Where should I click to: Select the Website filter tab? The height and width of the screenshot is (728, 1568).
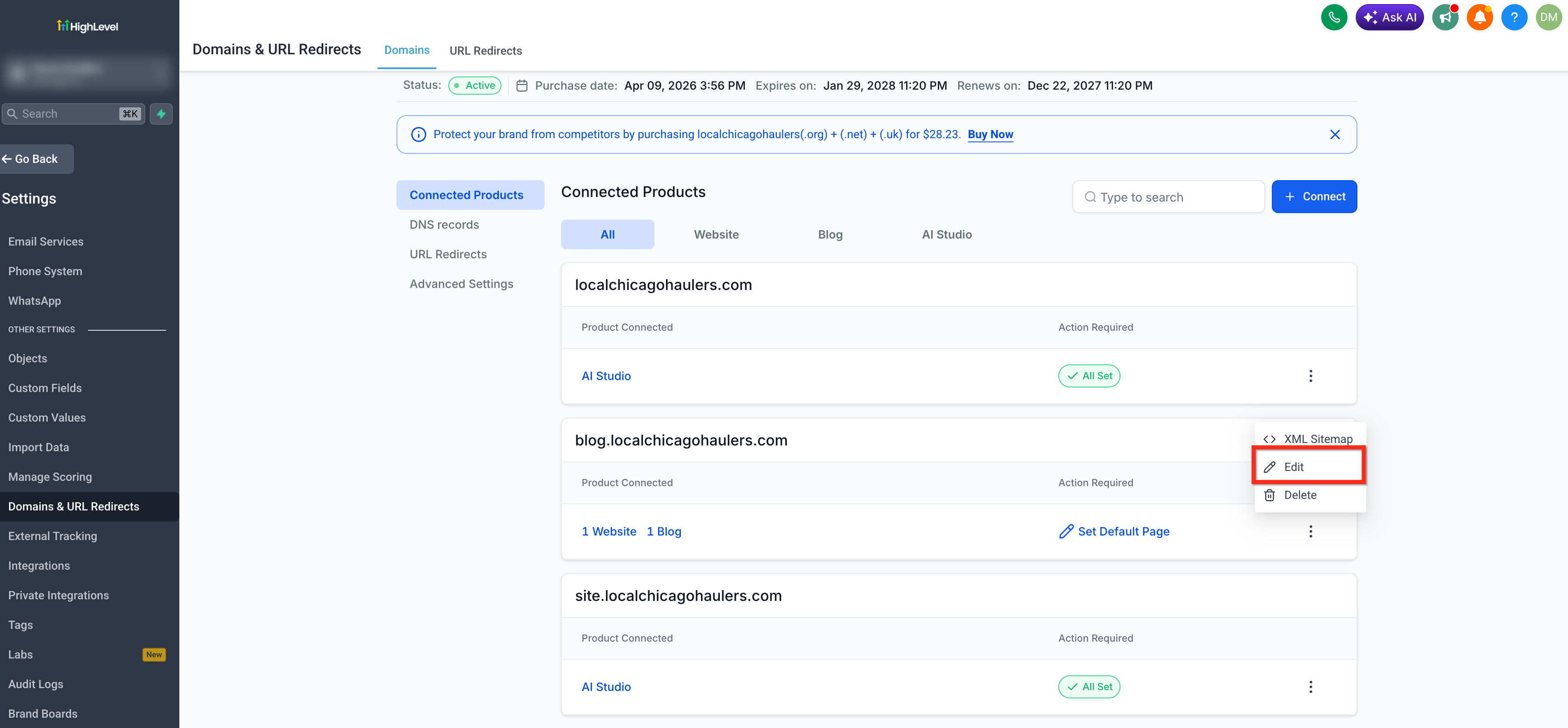click(716, 234)
